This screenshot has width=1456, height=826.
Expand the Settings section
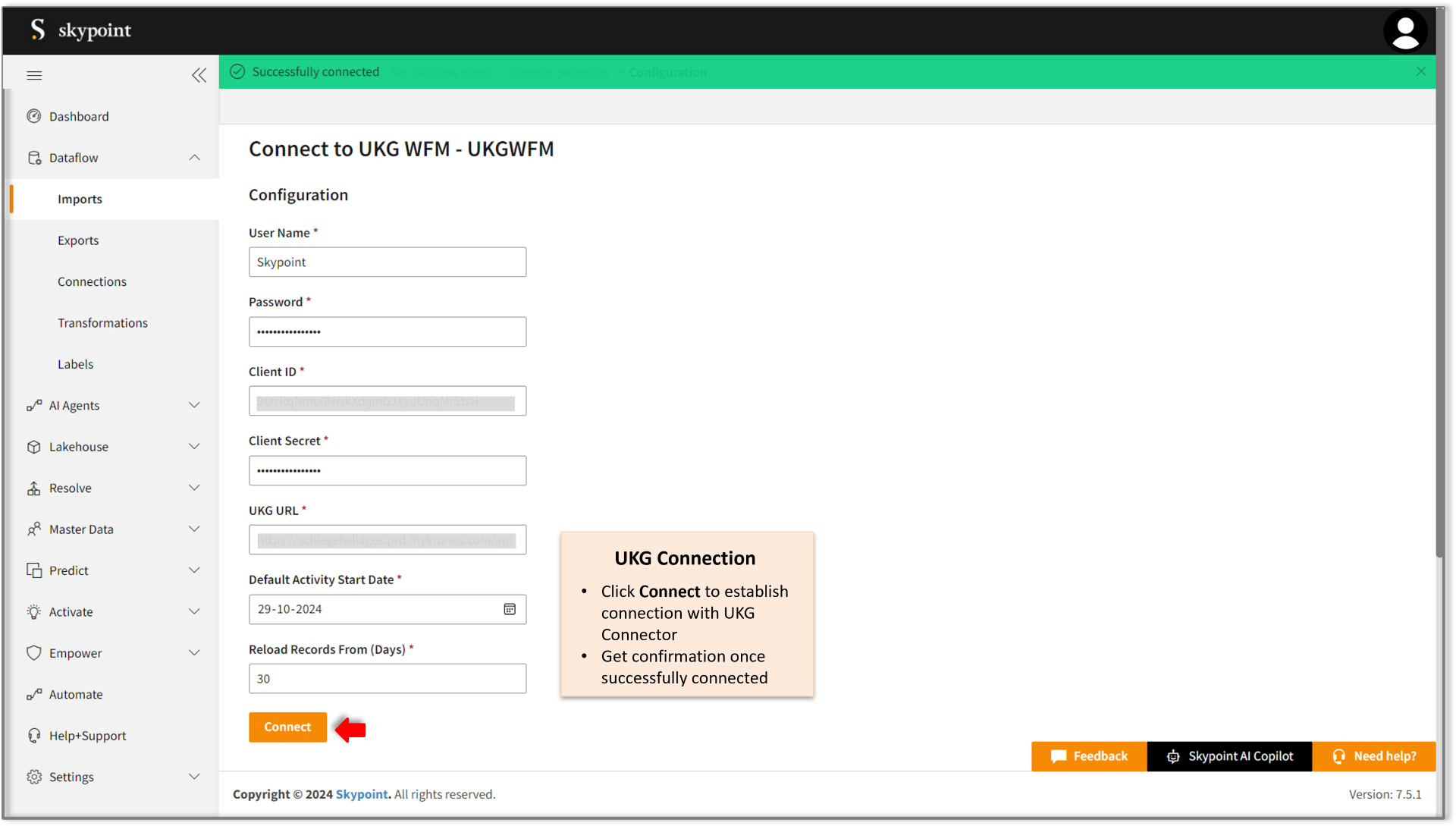(x=194, y=777)
